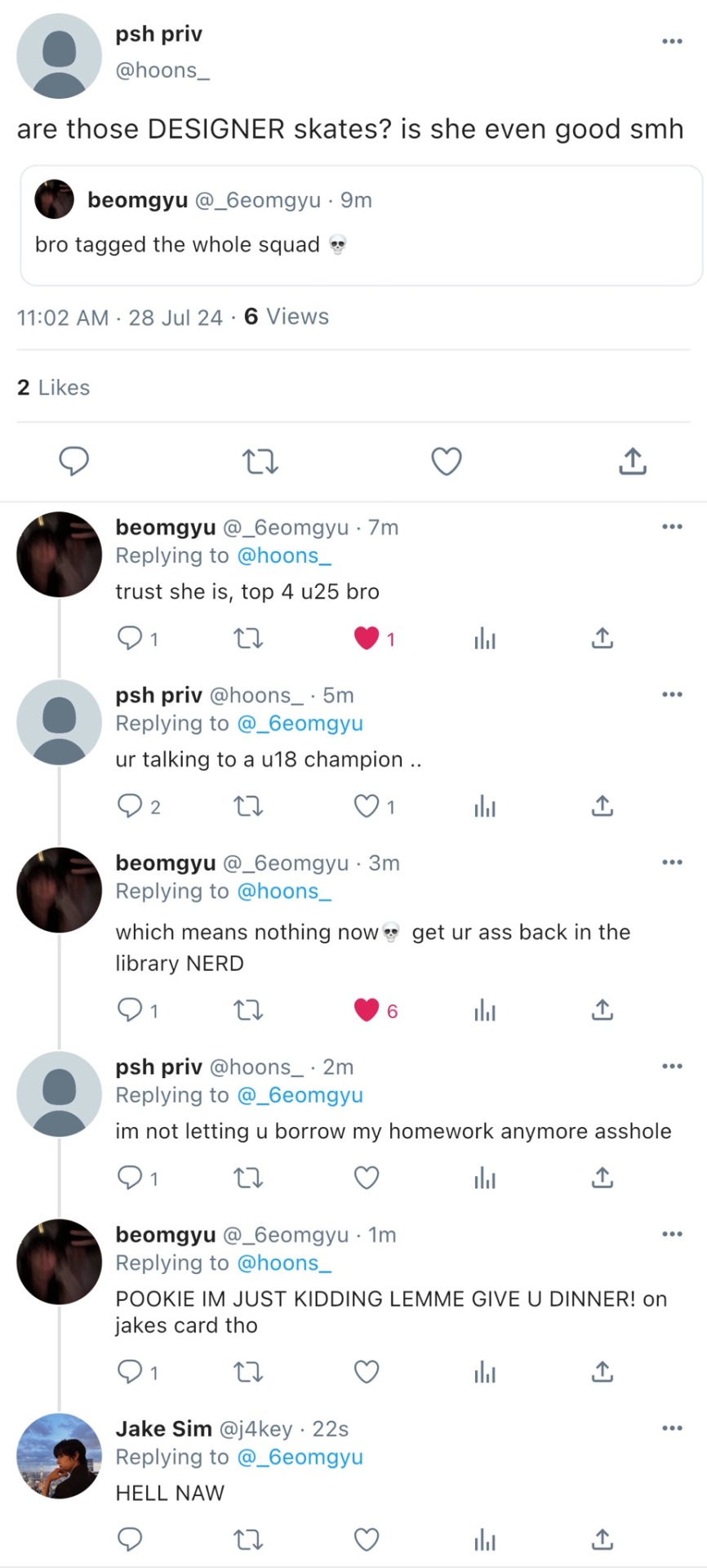Open Jake Sim's profile picture
Viewport: 707px width, 1568px height.
point(59,1456)
